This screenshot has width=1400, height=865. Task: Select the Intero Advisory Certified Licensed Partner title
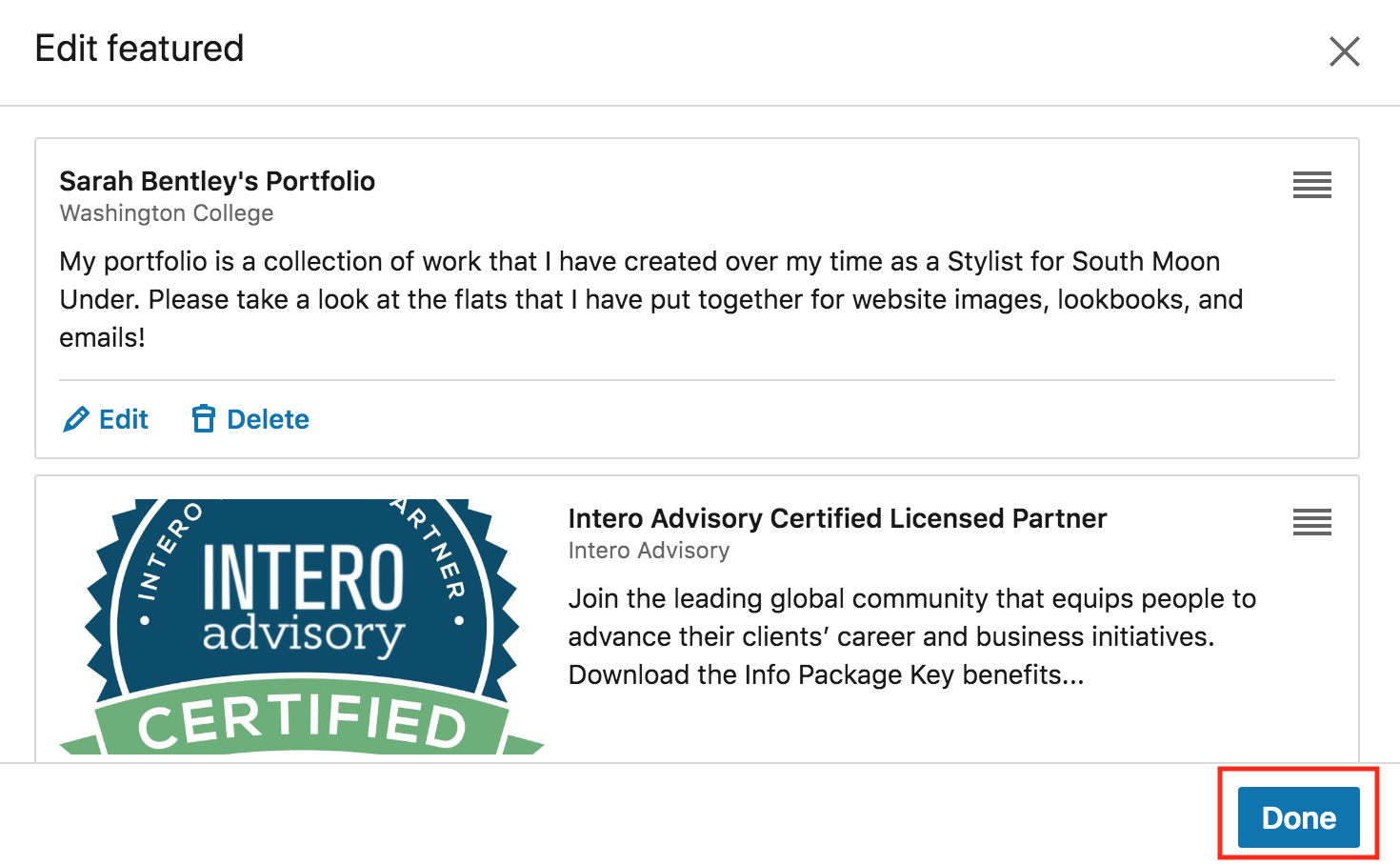click(837, 518)
